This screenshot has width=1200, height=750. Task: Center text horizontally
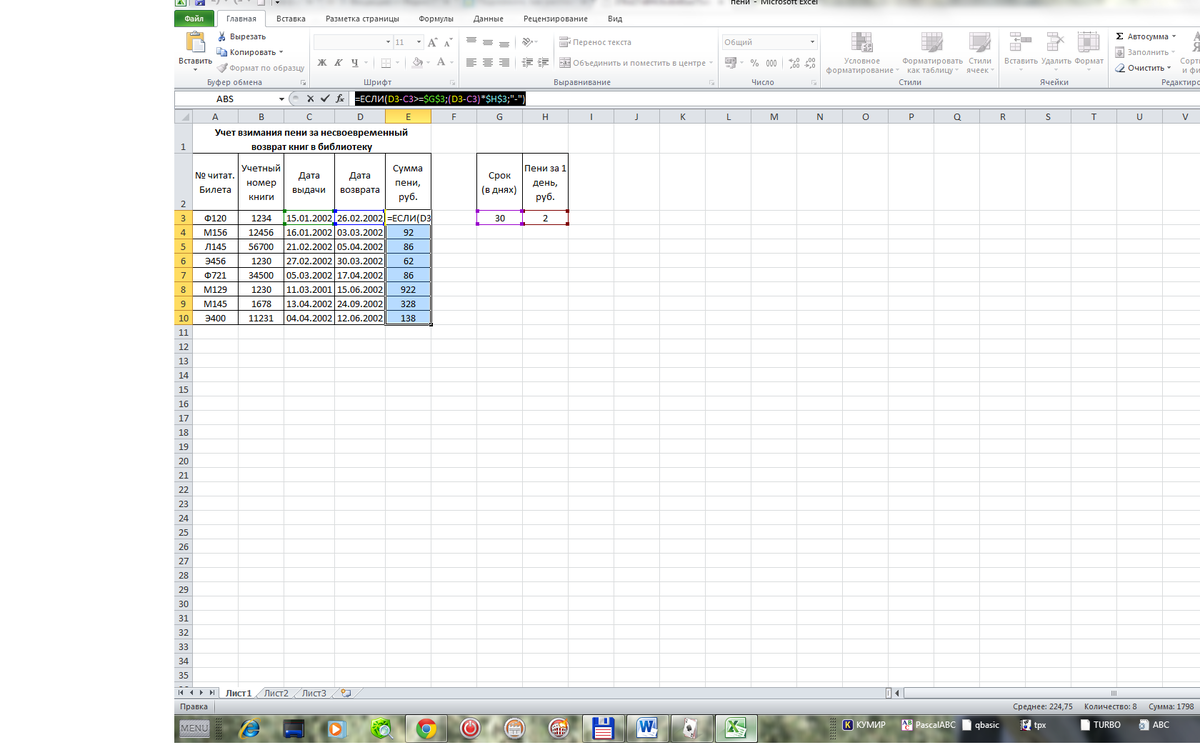coord(490,62)
